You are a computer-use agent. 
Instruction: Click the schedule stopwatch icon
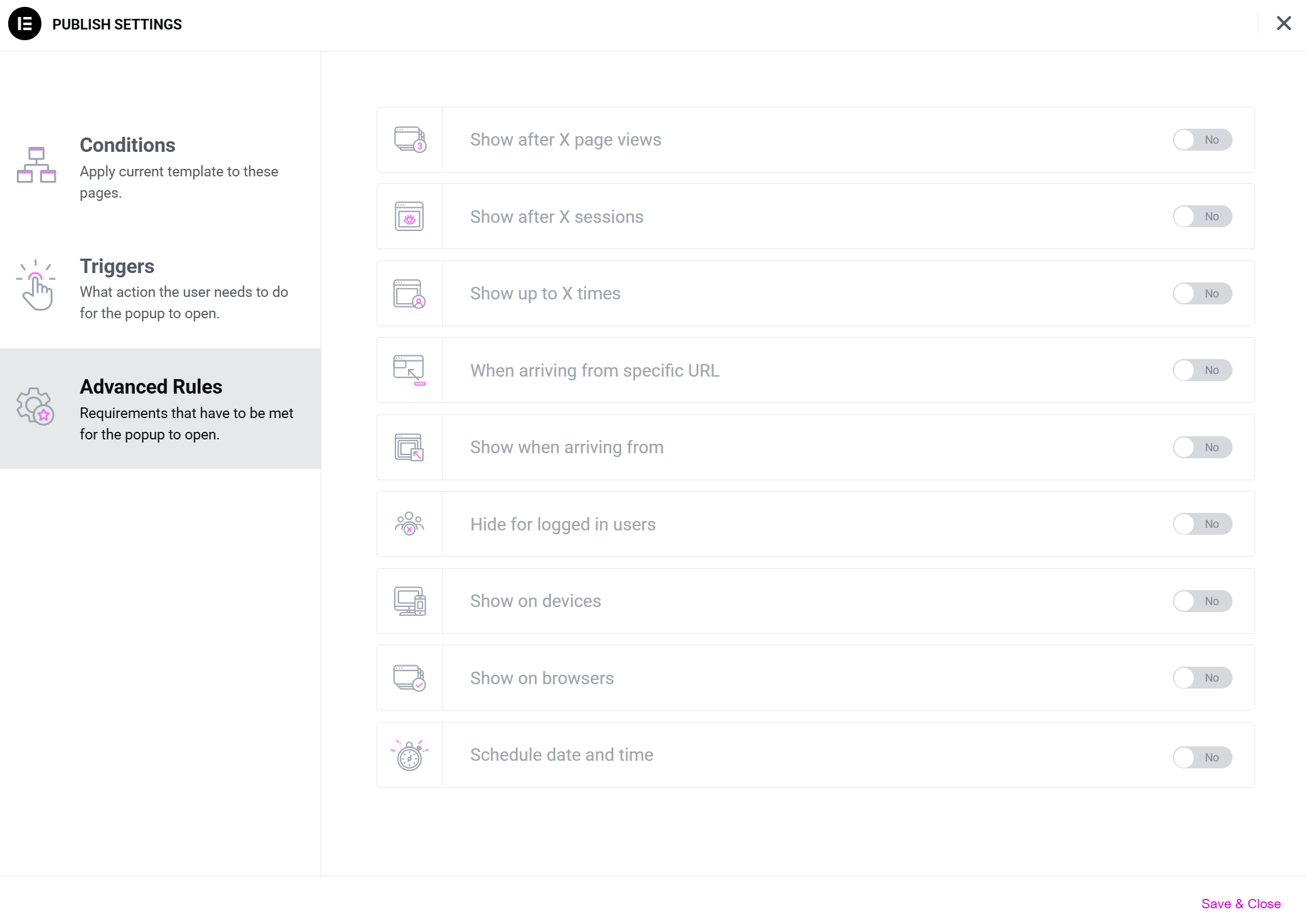click(x=409, y=755)
